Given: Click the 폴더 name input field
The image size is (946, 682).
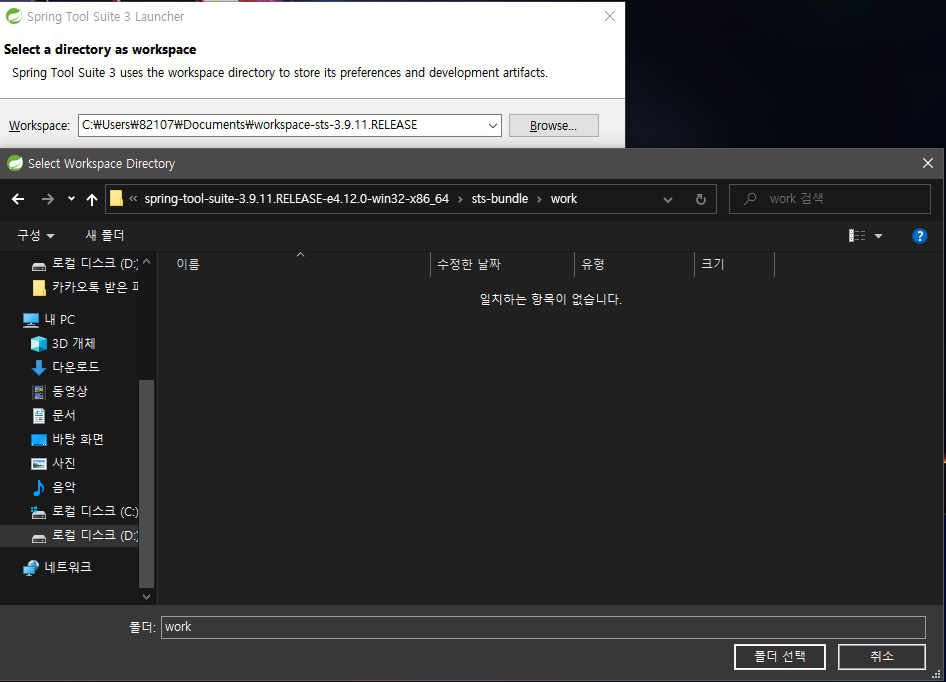Looking at the screenshot, I should tap(543, 627).
